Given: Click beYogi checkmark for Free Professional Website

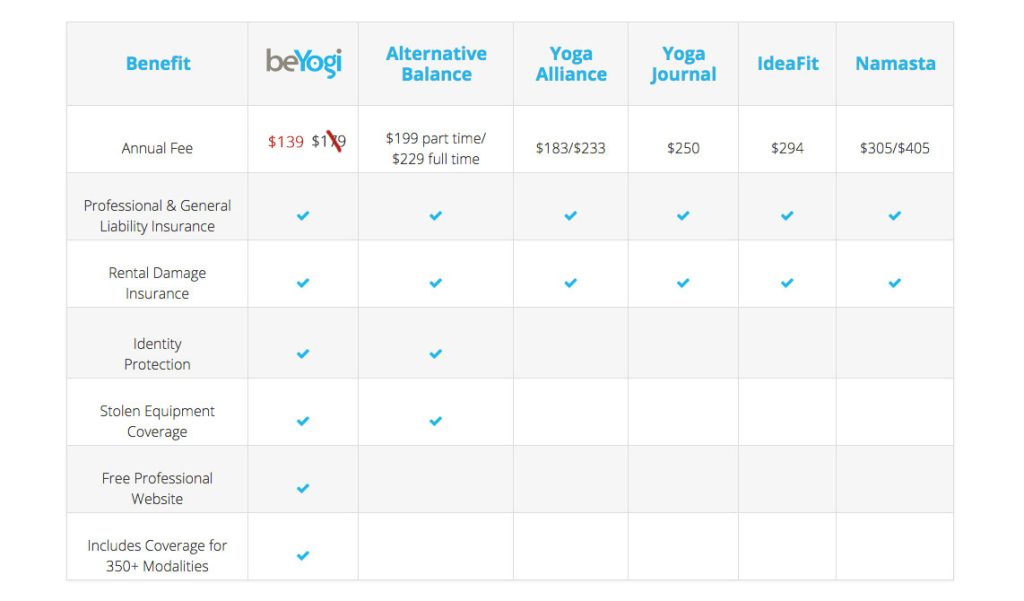Looking at the screenshot, I should coord(303,488).
